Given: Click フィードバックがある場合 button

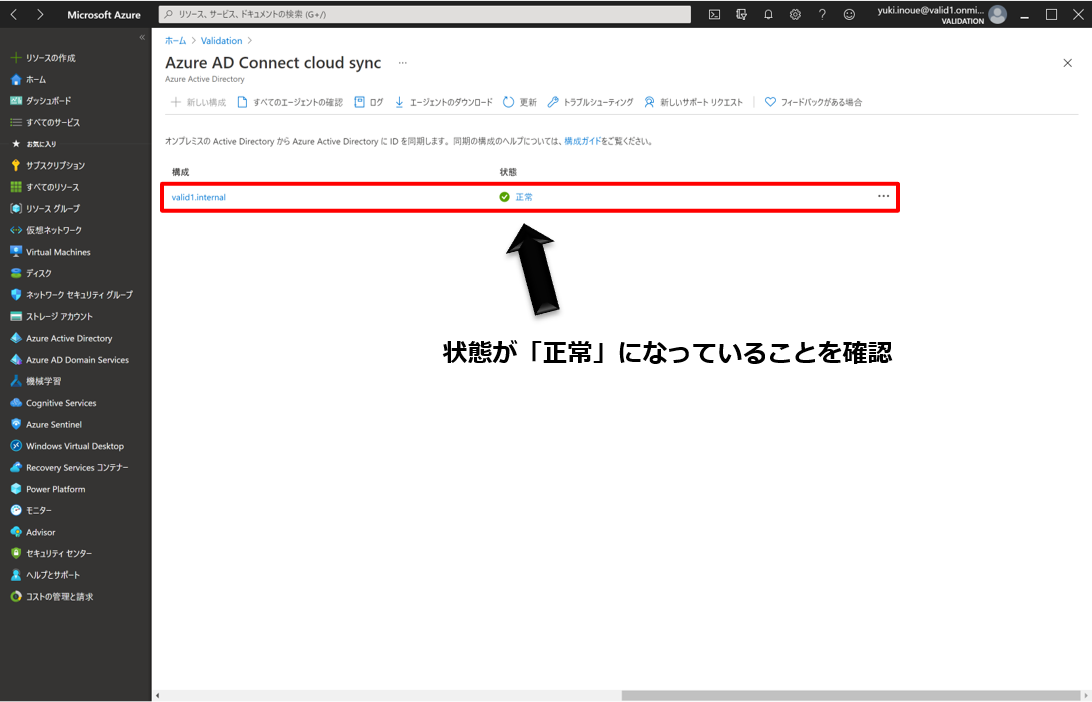Looking at the screenshot, I should (x=813, y=102).
